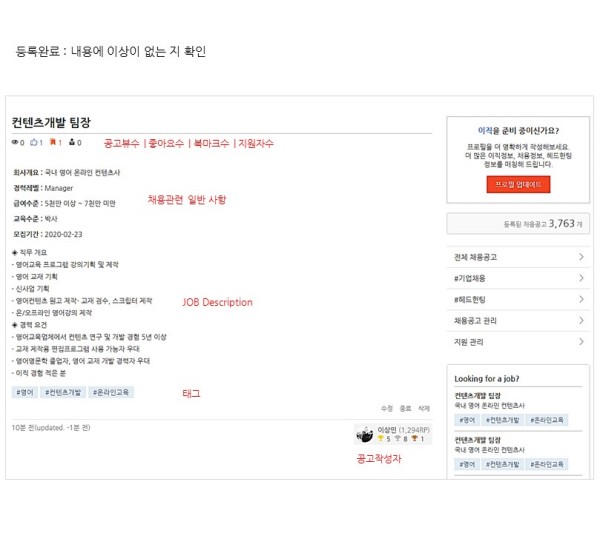Click the 수정 edit link
The image size is (600, 533).
387,409
